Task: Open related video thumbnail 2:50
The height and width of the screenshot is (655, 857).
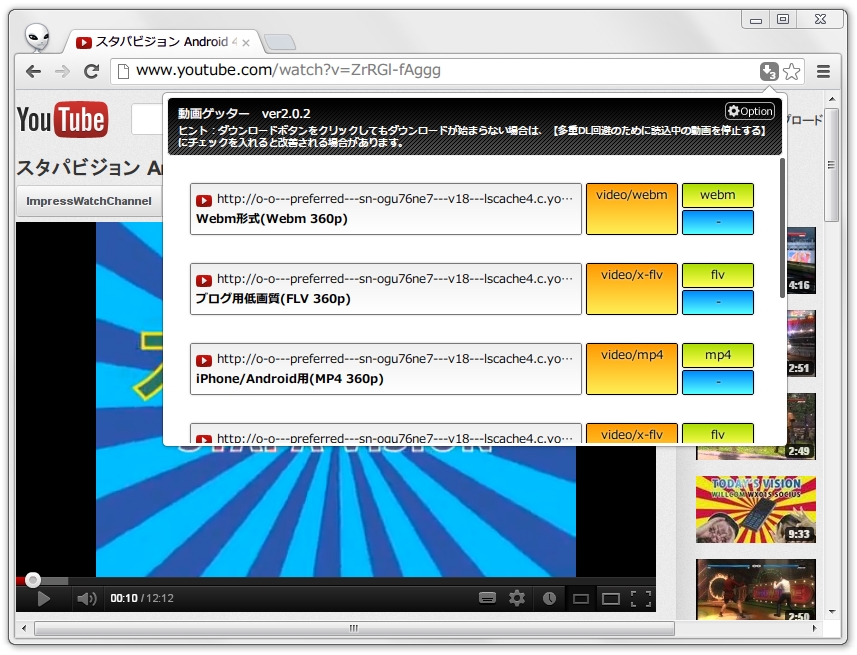Action: click(x=756, y=589)
